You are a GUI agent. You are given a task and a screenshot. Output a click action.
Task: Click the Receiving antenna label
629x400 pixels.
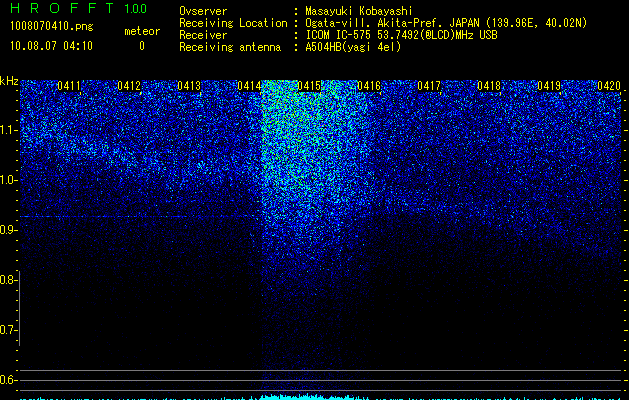pos(230,47)
